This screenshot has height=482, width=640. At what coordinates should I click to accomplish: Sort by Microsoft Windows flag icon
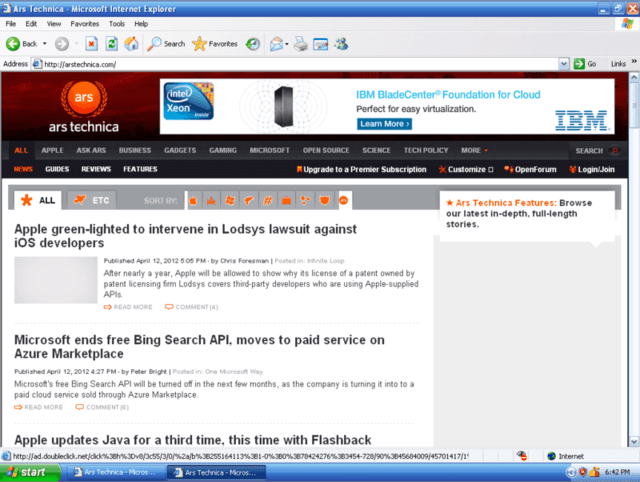pyautogui.click(x=230, y=200)
